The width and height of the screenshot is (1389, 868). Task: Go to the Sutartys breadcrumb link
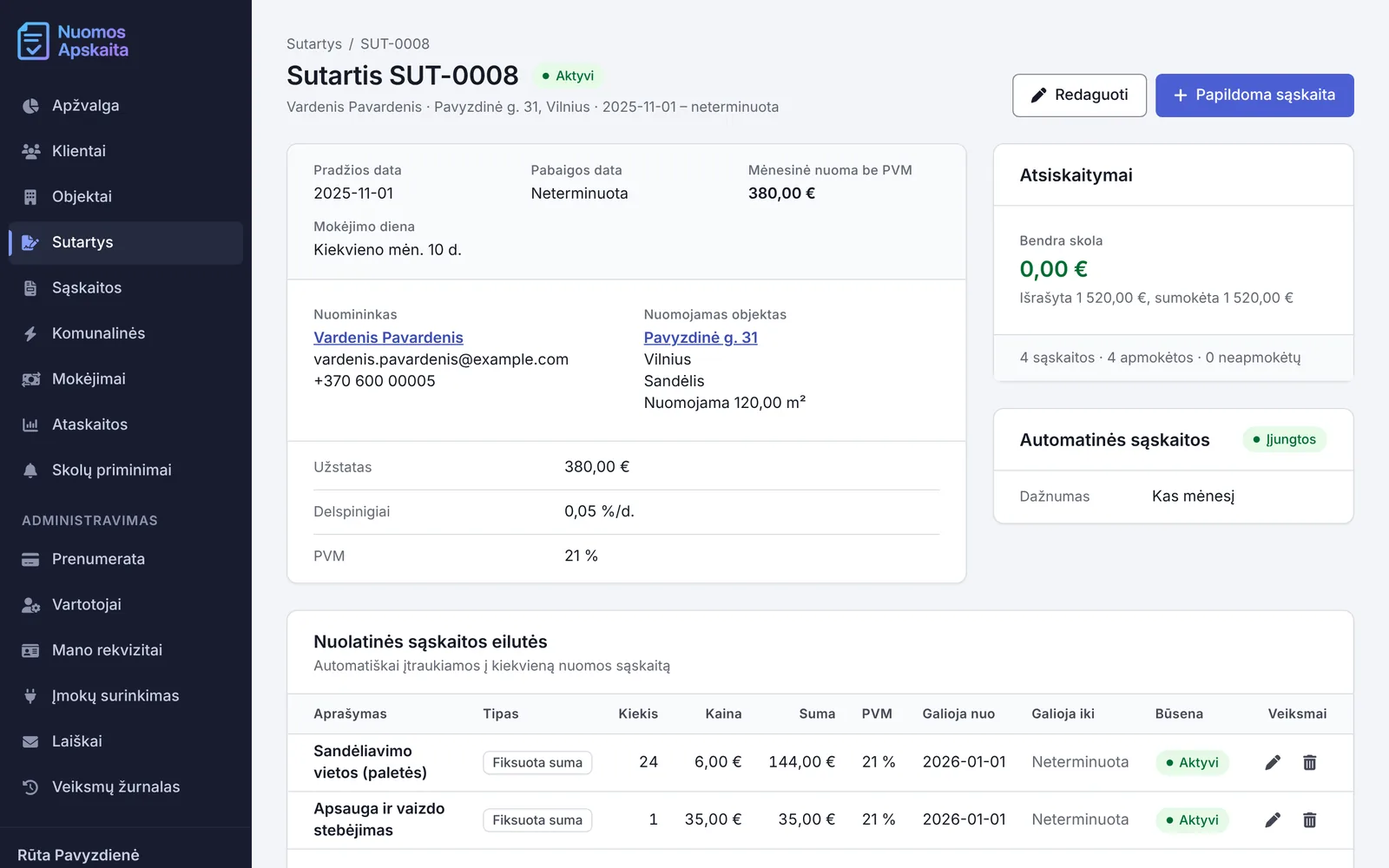click(x=314, y=44)
